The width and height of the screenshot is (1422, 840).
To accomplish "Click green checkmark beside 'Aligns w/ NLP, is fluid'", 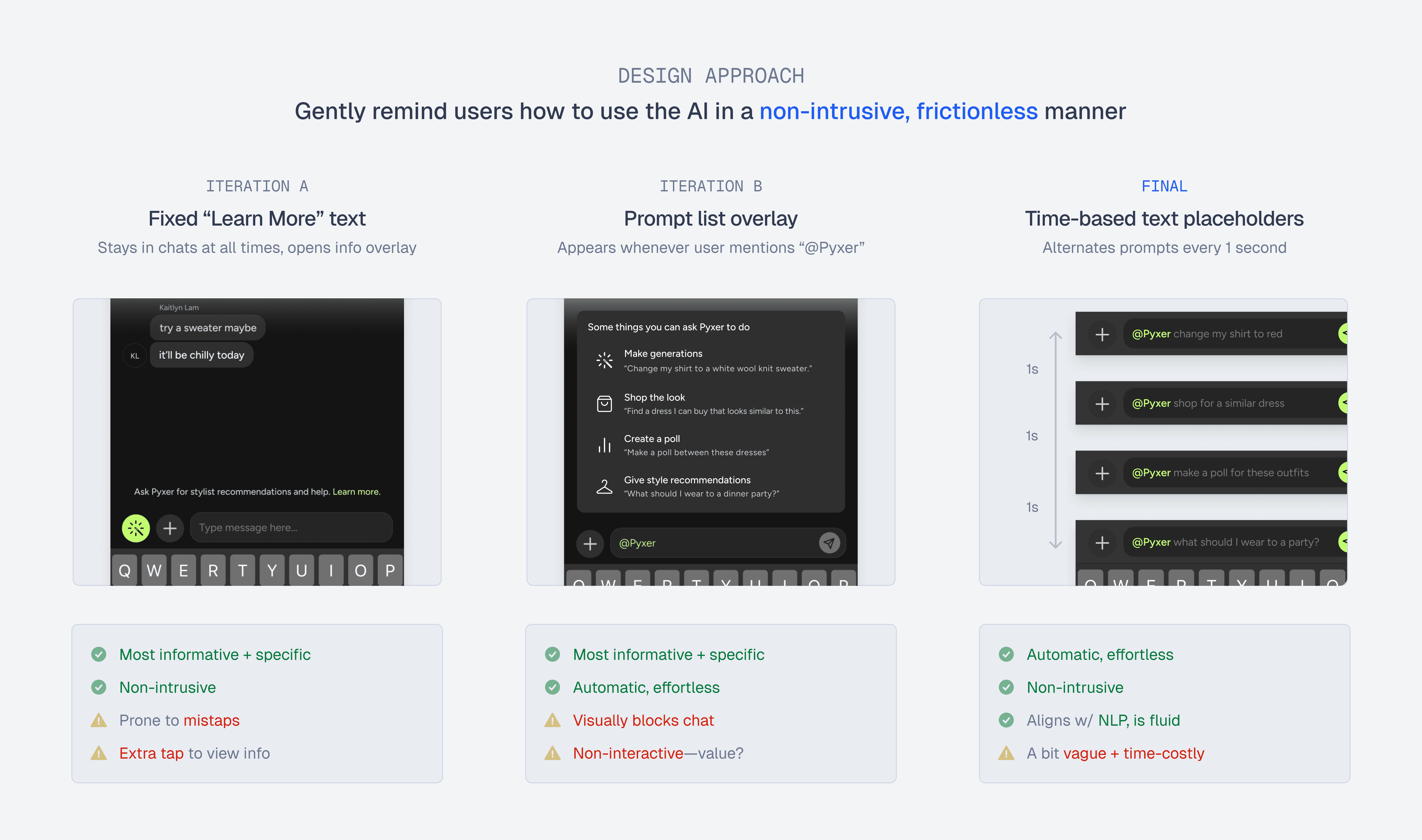I will [1006, 720].
